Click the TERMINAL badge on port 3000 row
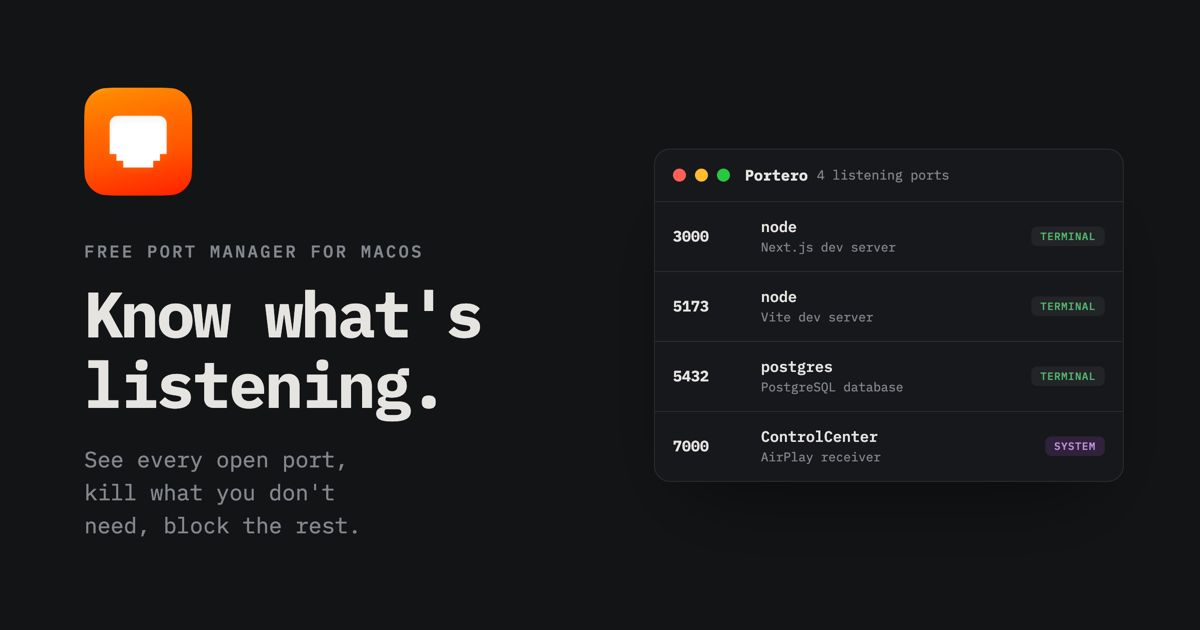This screenshot has height=630, width=1200. pos(1068,237)
